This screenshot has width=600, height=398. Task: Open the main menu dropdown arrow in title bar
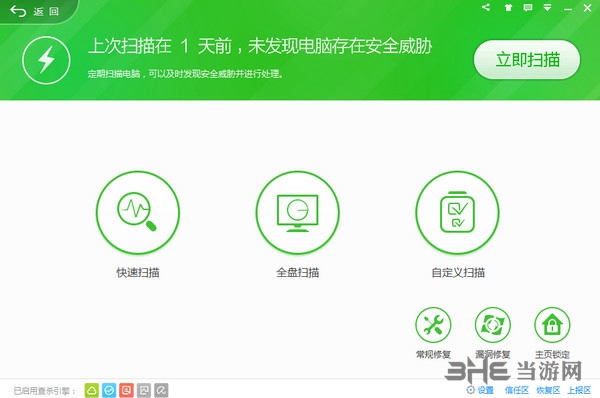point(548,8)
